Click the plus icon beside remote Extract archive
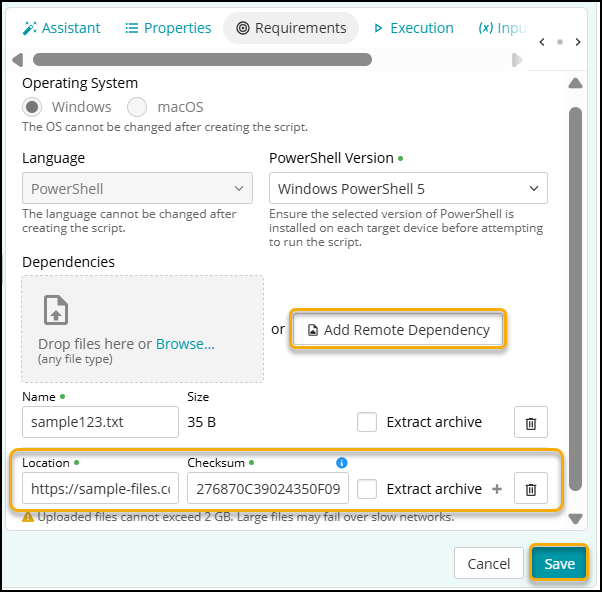602x592 pixels. tap(497, 489)
